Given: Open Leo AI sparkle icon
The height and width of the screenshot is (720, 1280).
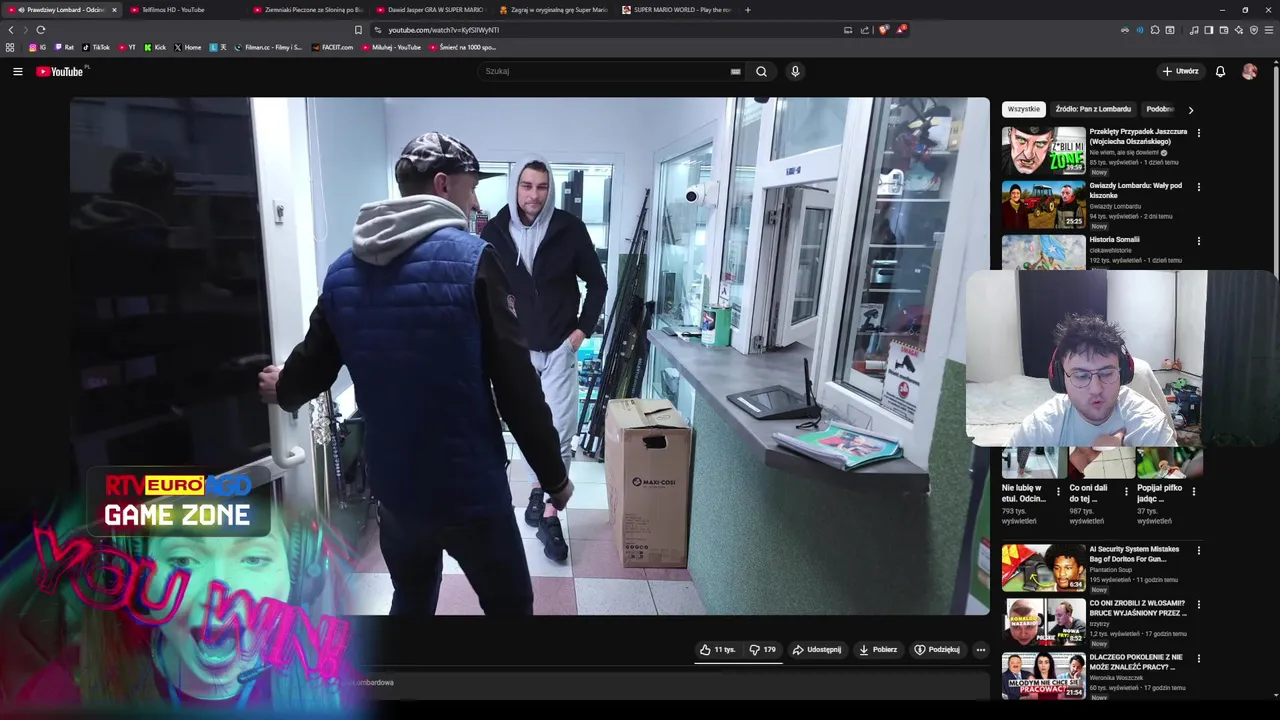Looking at the screenshot, I should [1238, 30].
